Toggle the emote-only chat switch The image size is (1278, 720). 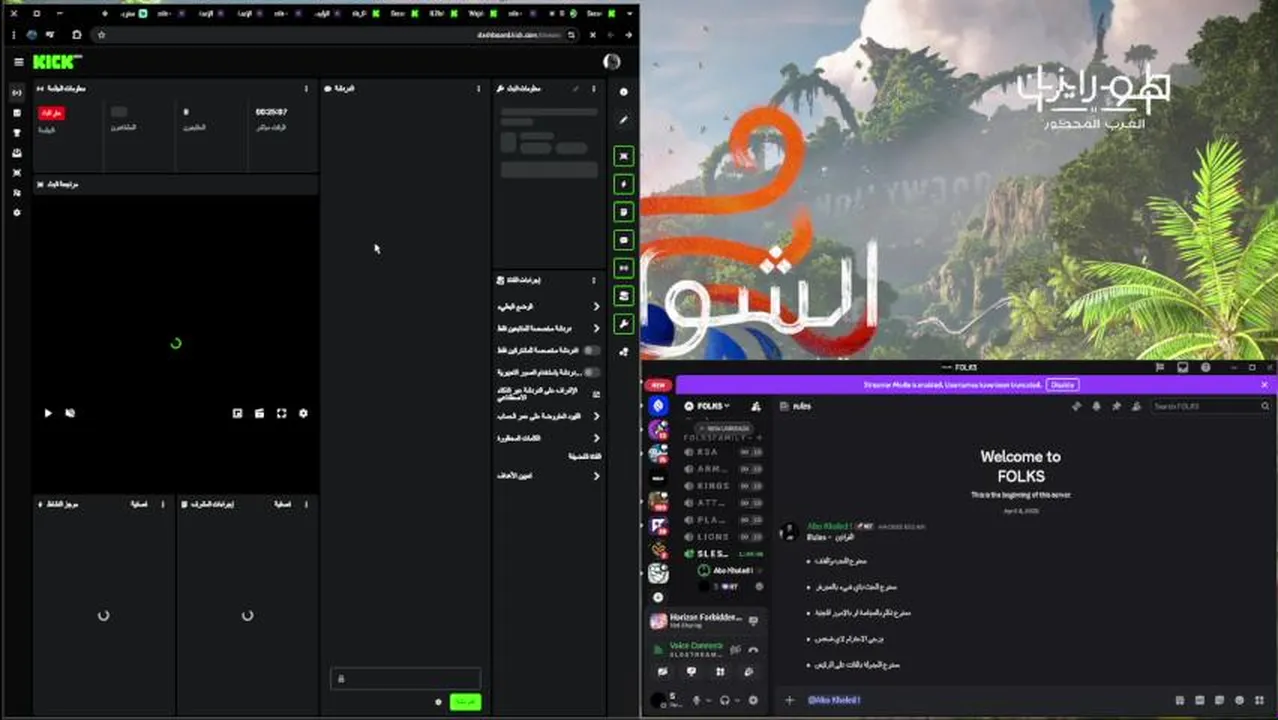591,372
